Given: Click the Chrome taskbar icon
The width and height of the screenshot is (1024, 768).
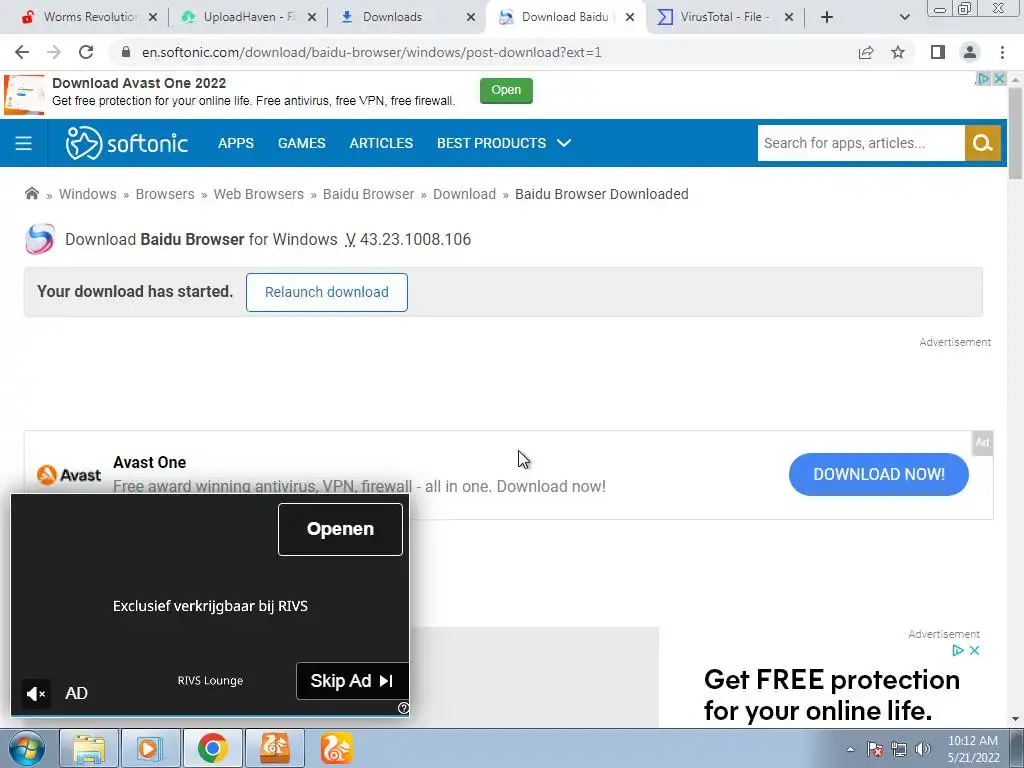Looking at the screenshot, I should click(x=213, y=748).
